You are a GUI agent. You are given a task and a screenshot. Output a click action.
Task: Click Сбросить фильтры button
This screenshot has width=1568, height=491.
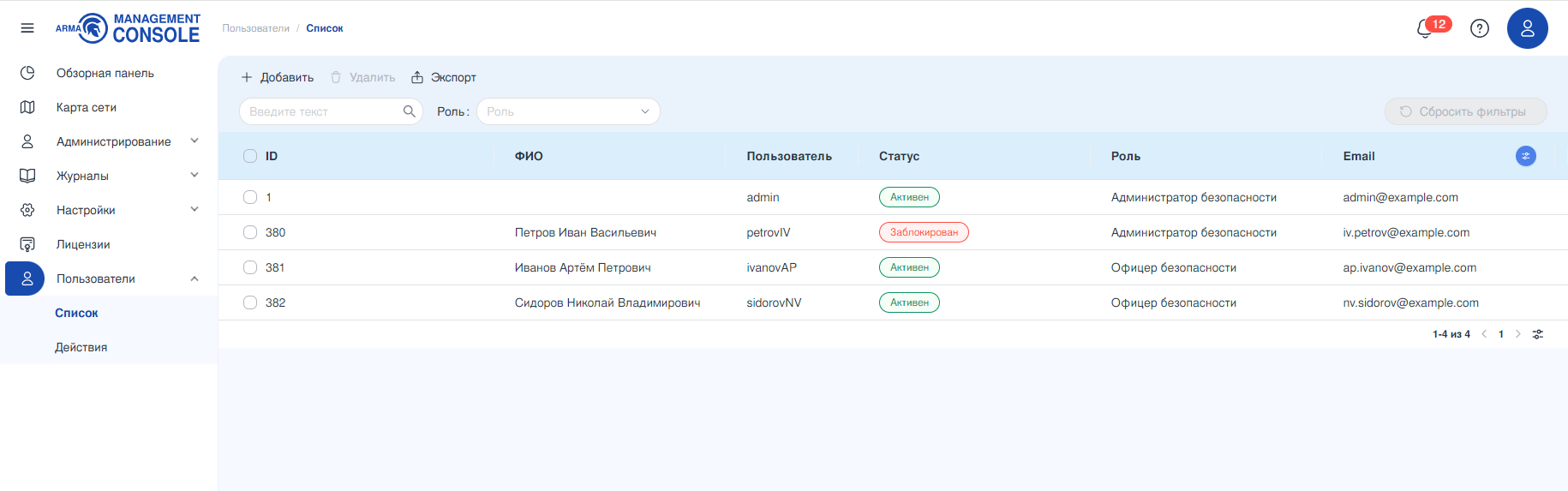pos(1465,111)
